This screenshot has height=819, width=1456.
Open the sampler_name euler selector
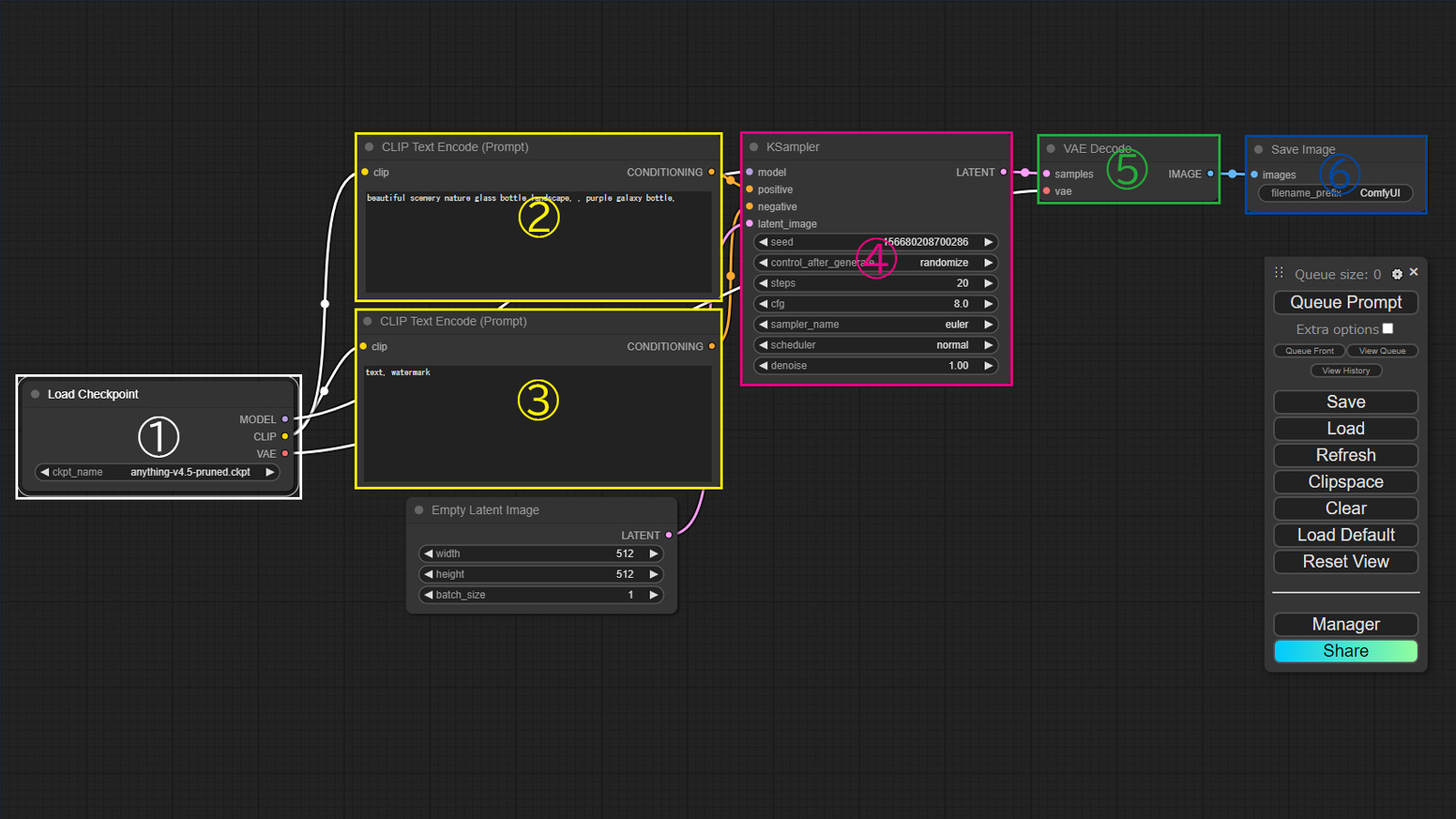click(x=876, y=325)
